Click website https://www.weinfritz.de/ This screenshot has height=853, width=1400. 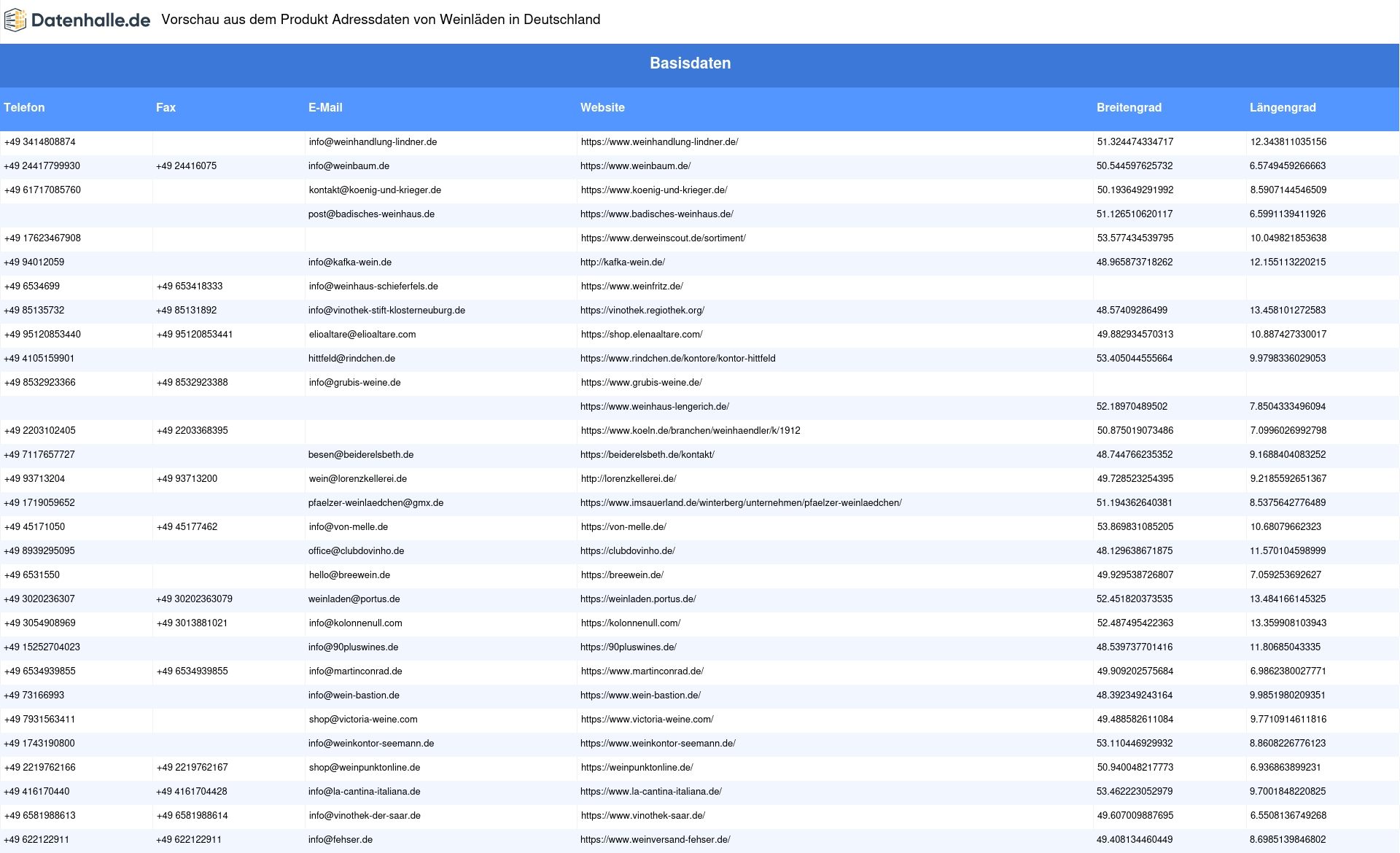click(632, 287)
